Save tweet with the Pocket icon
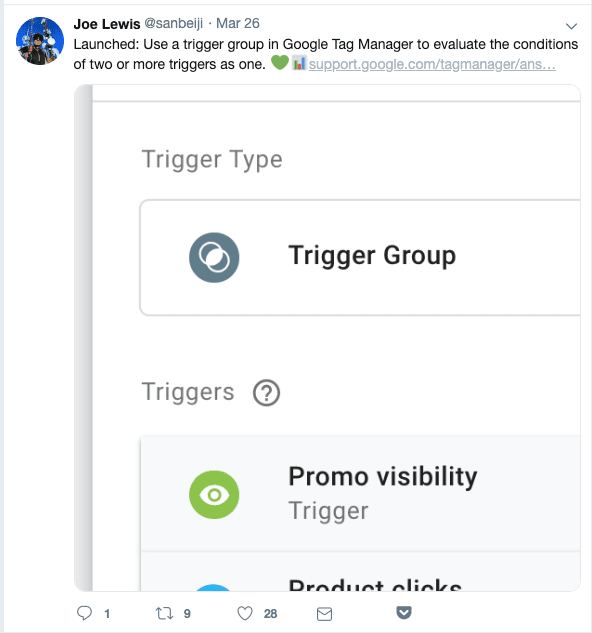Image resolution: width=592 pixels, height=633 pixels. coord(404,612)
